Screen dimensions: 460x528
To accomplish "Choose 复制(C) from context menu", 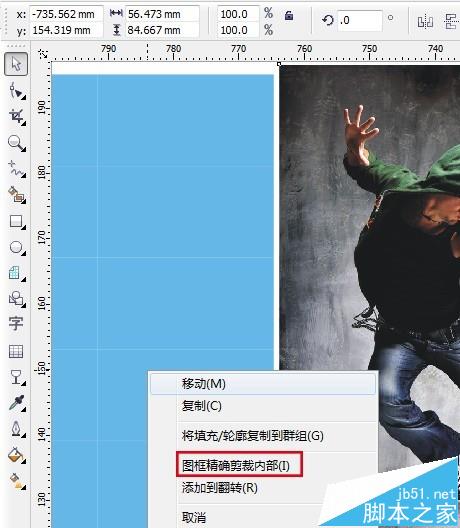I will (x=263, y=405).
